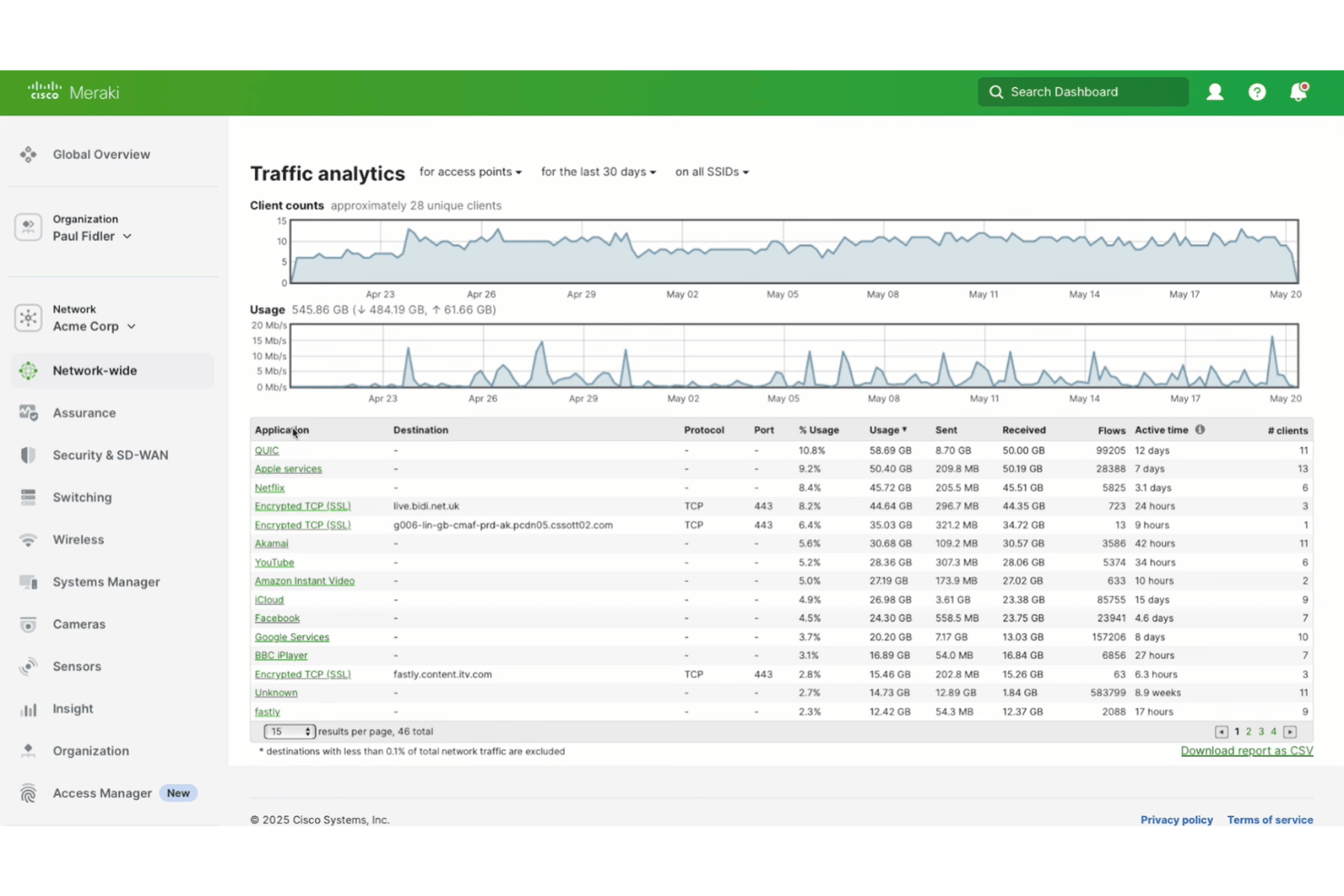Open the notifications bell icon
This screenshot has height=896, width=1344.
click(1299, 92)
